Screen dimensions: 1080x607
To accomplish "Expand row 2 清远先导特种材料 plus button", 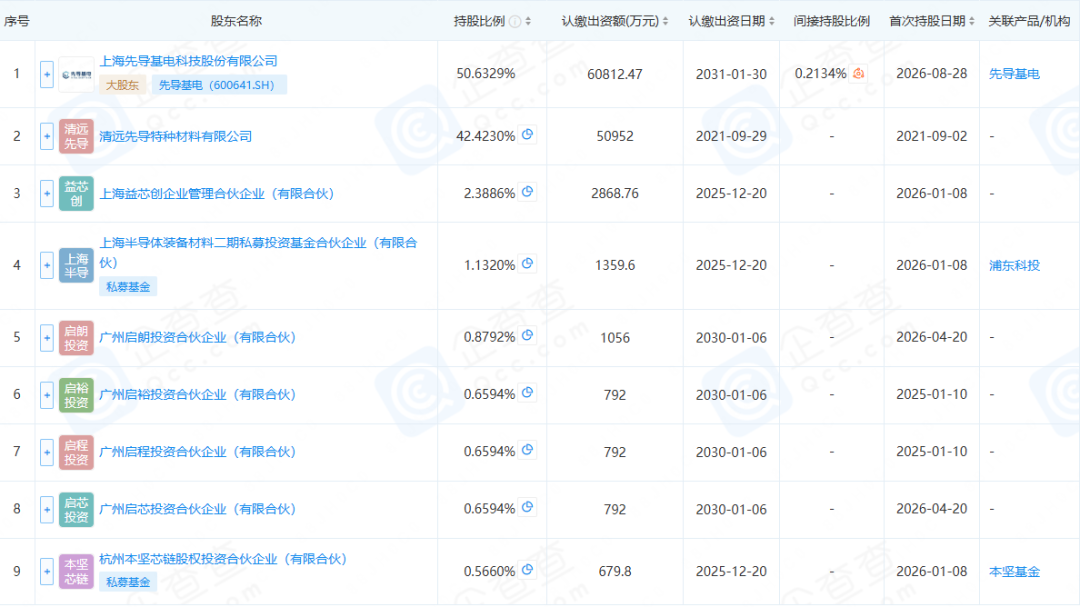I will click(47, 136).
